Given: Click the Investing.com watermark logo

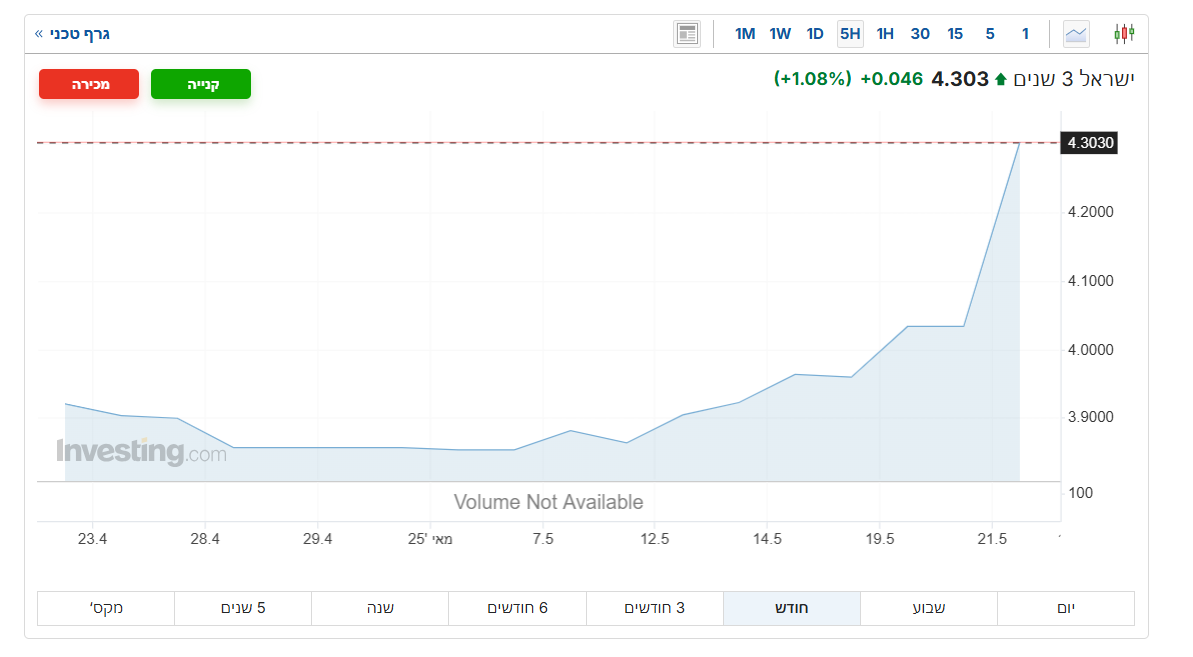Looking at the screenshot, I should (141, 452).
